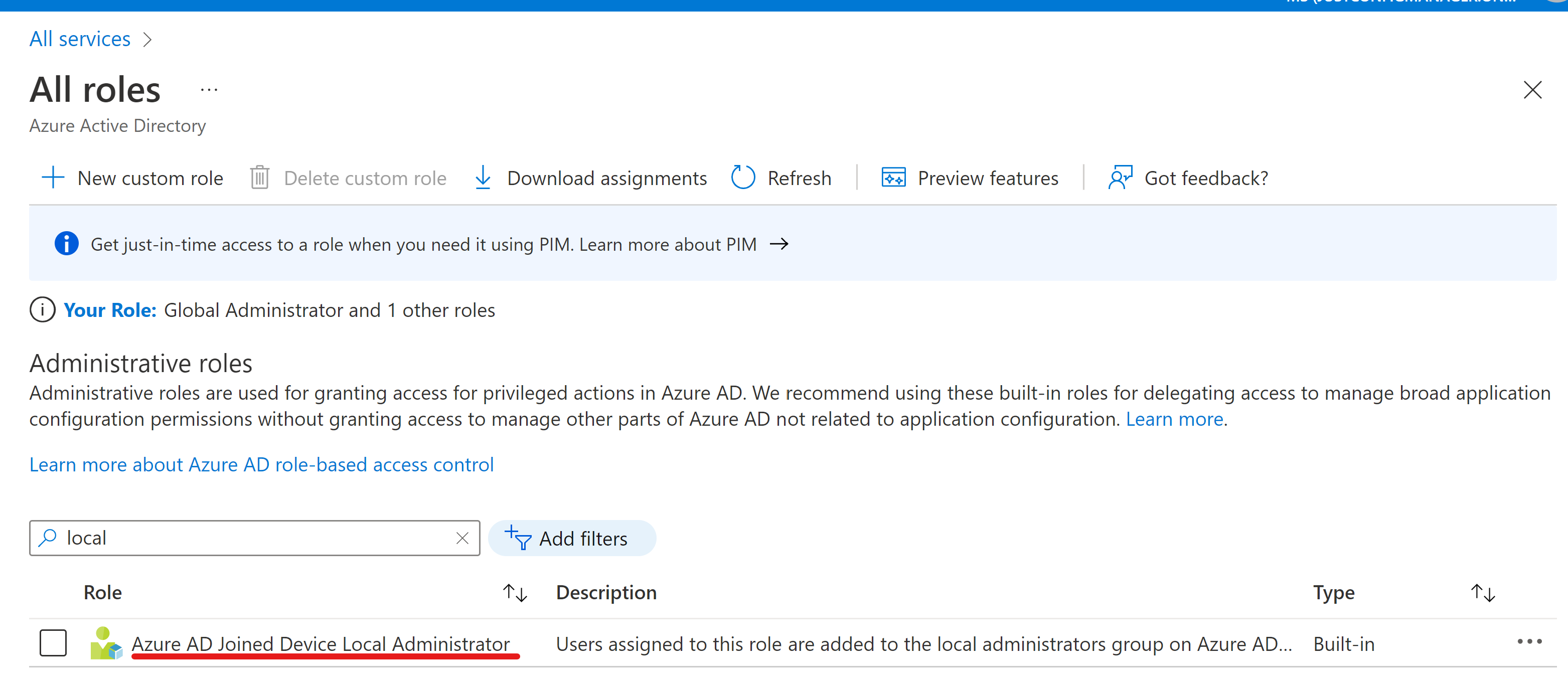The width and height of the screenshot is (1568, 680).
Task: Click the Add filters button
Action: click(x=571, y=538)
